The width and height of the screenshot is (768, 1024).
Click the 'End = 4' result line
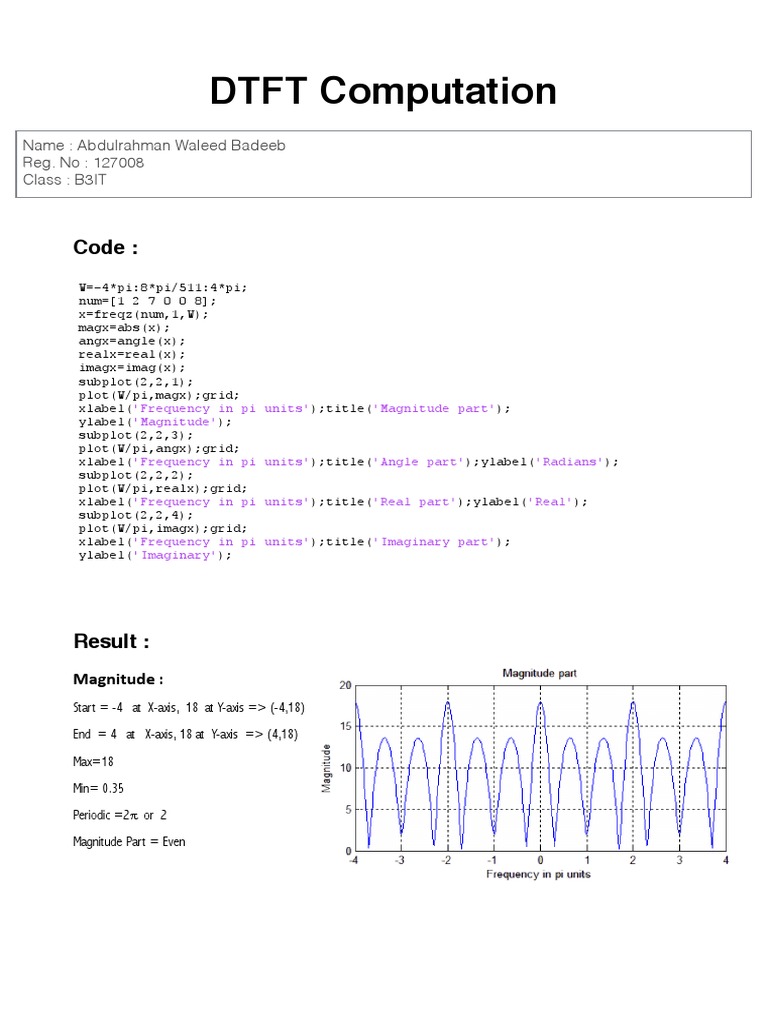[185, 734]
